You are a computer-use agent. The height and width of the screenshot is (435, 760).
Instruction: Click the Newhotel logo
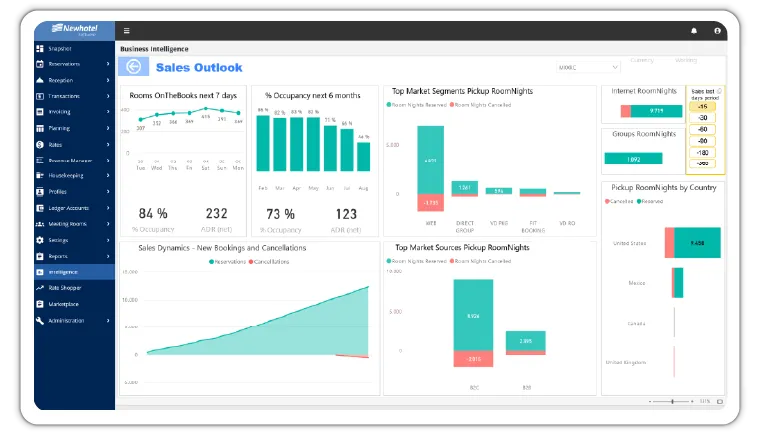pyautogui.click(x=75, y=30)
